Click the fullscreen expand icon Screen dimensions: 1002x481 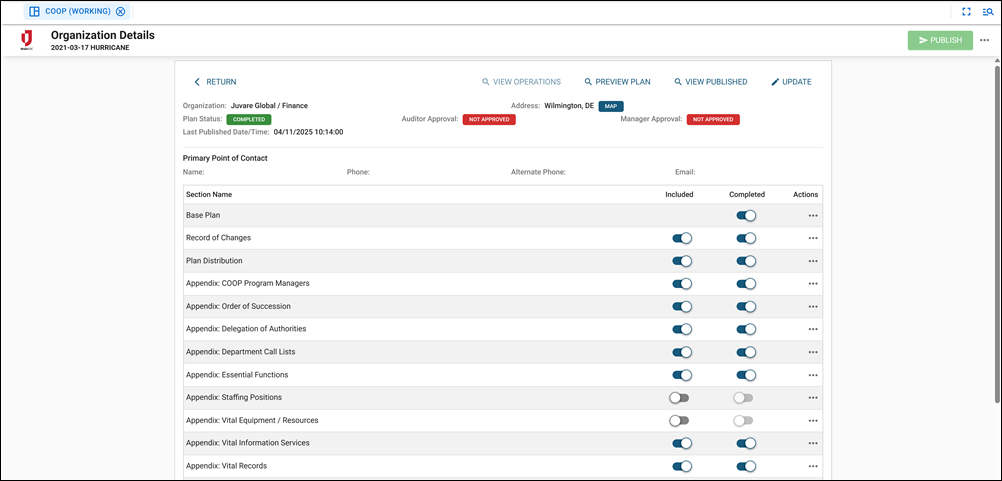pos(966,12)
